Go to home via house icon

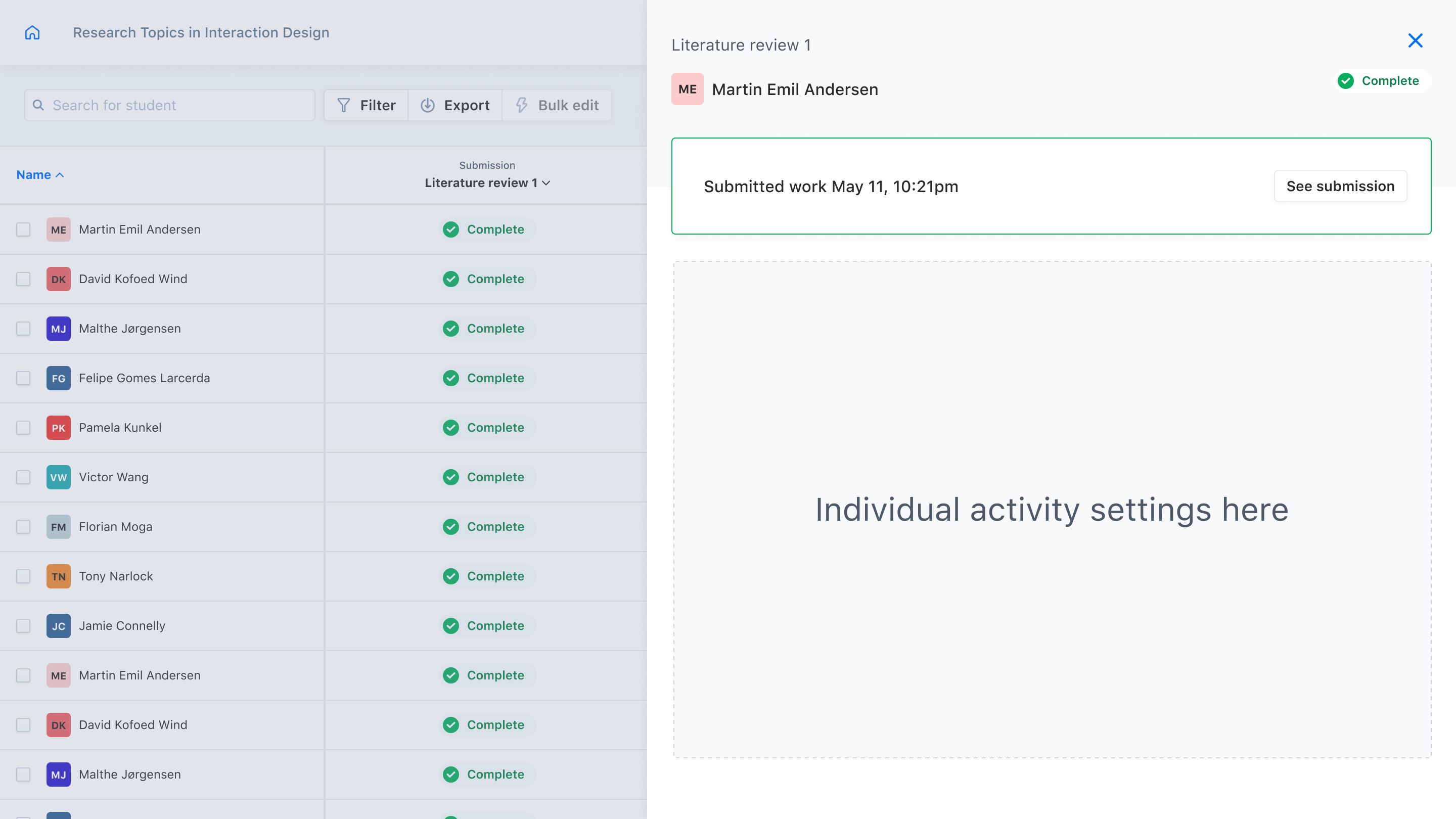point(32,32)
